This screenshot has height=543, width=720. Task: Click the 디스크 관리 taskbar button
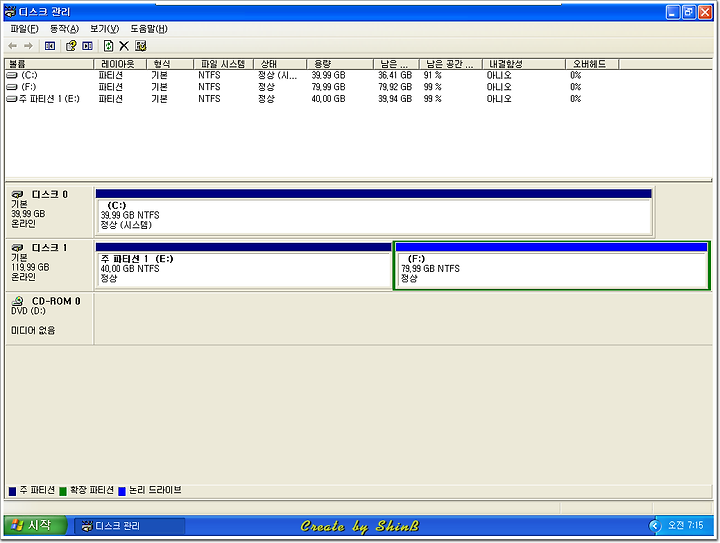[x=129, y=526]
